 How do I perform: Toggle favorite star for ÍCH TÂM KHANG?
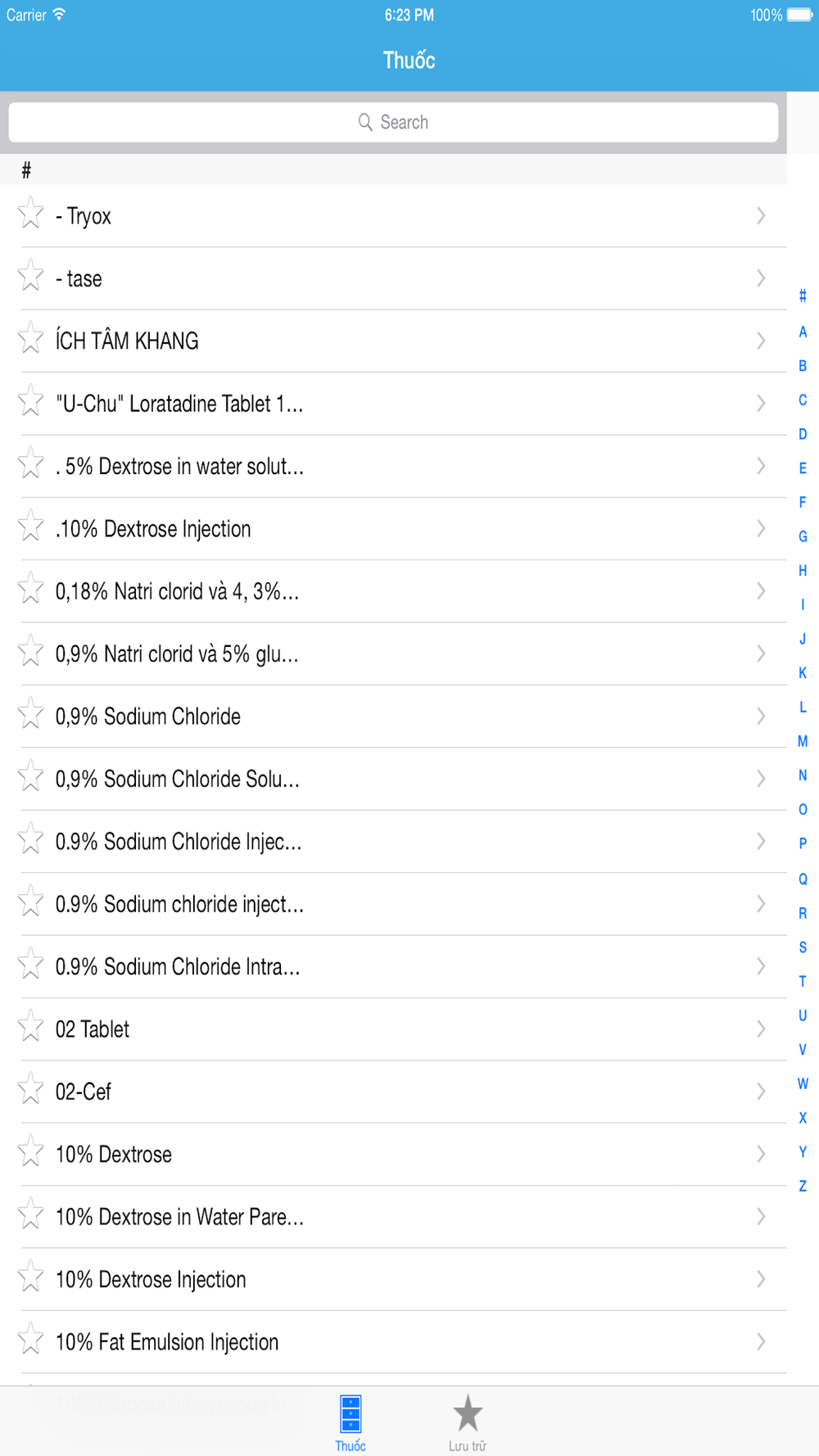31,337
